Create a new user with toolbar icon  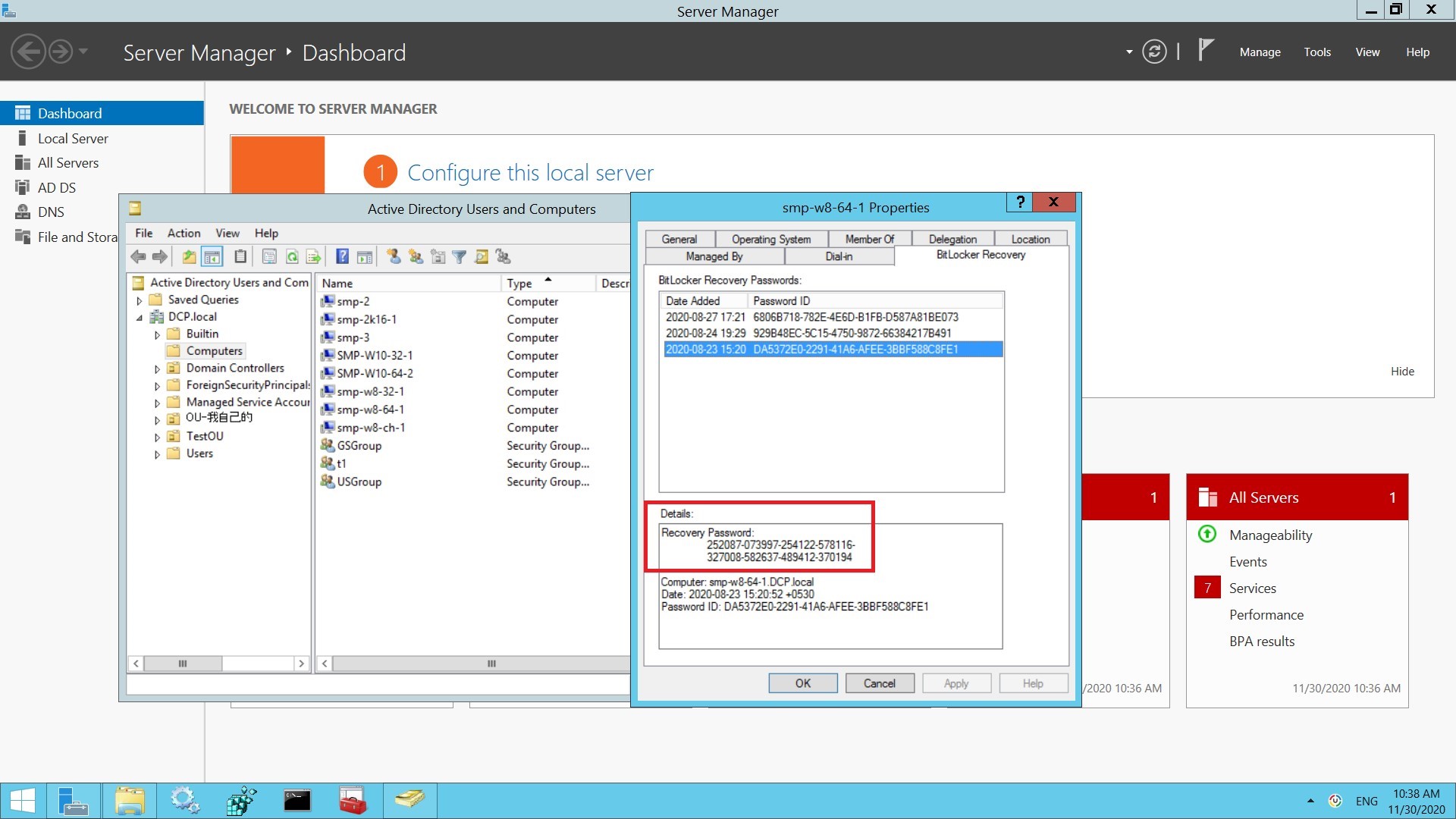(394, 257)
